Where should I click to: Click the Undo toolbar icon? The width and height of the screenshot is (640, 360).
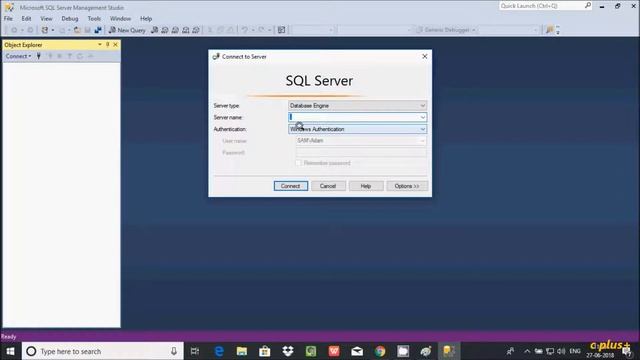coord(244,30)
